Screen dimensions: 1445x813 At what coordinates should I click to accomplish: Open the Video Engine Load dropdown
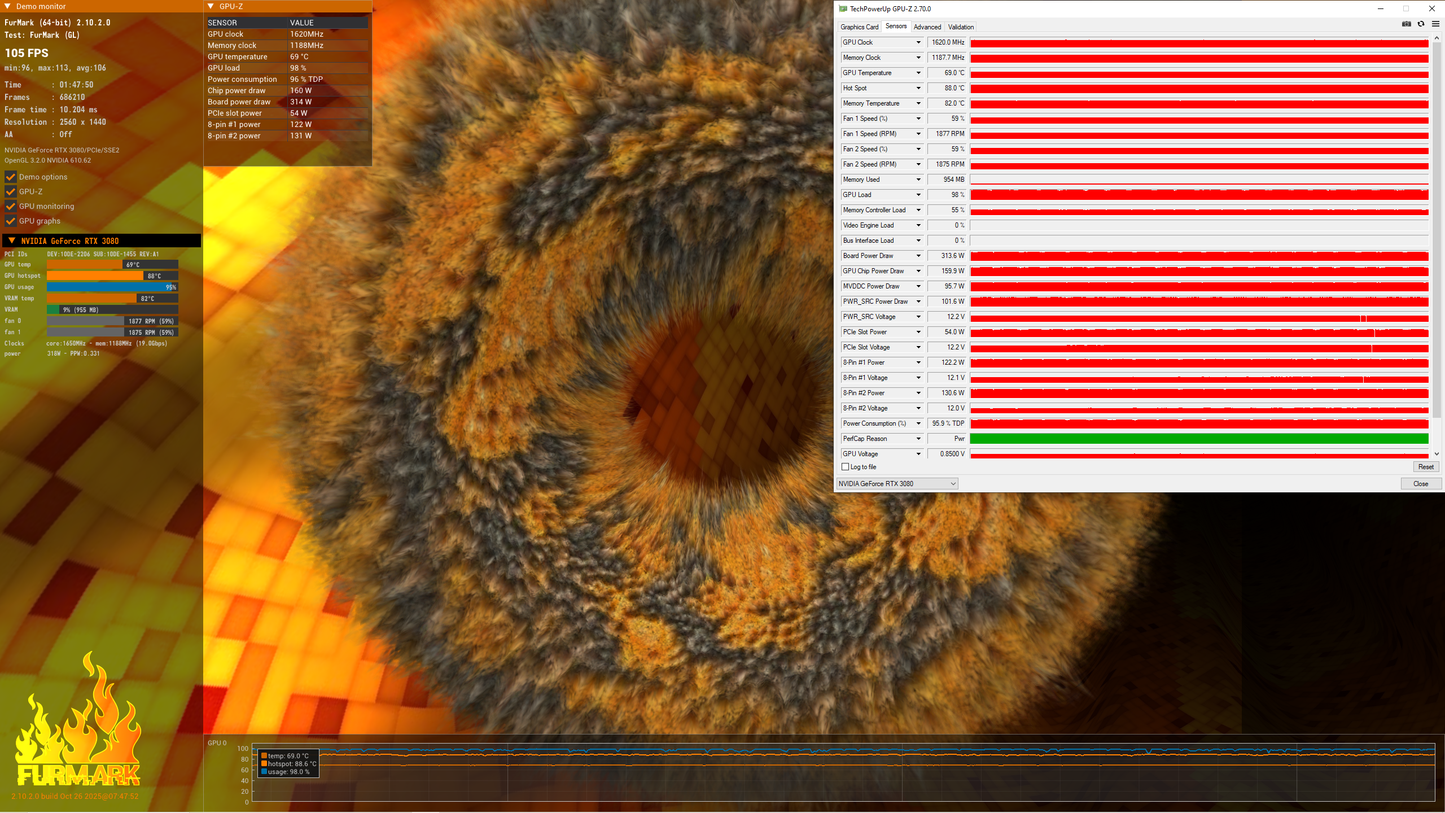(x=918, y=226)
